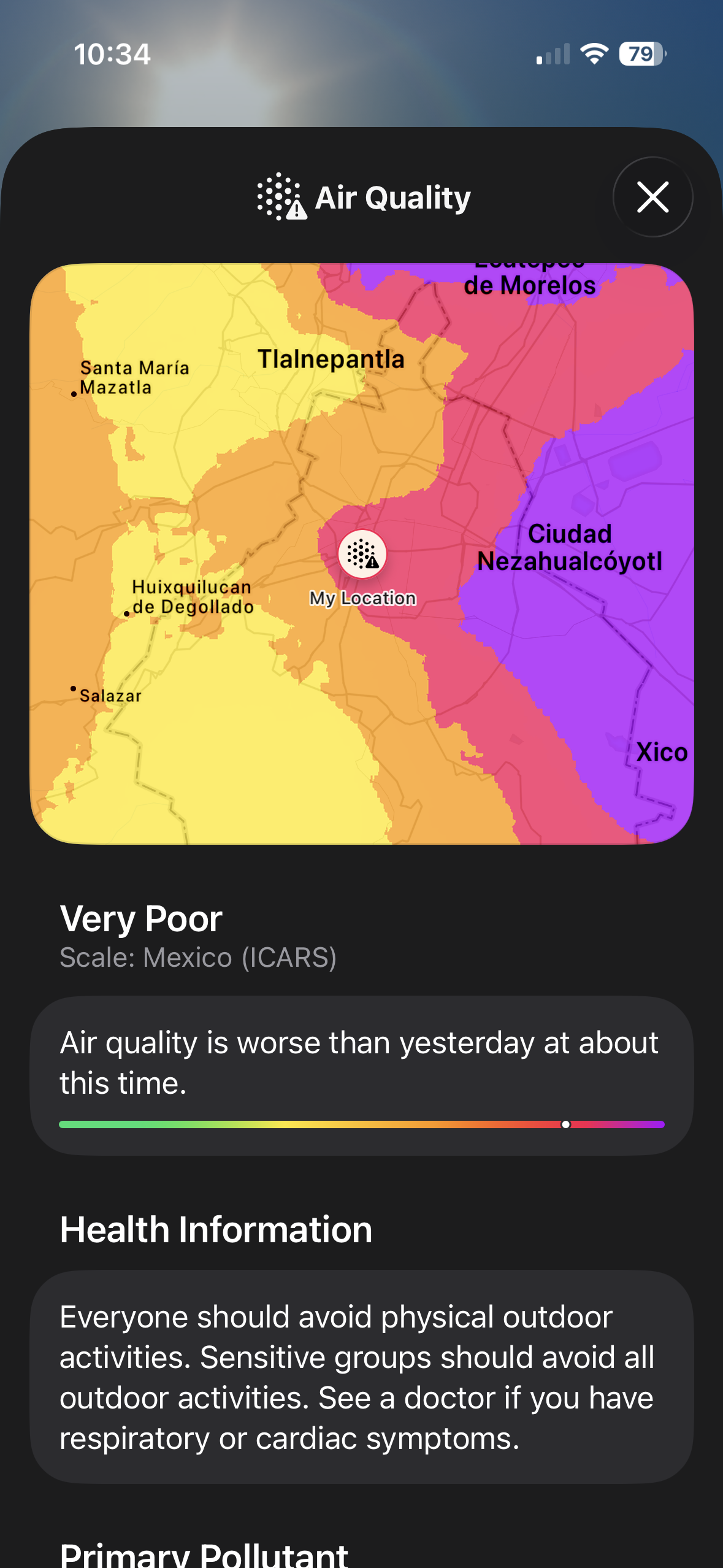Tap the warning triangle inside the location pin
Image resolution: width=723 pixels, height=1568 pixels.
point(372,561)
